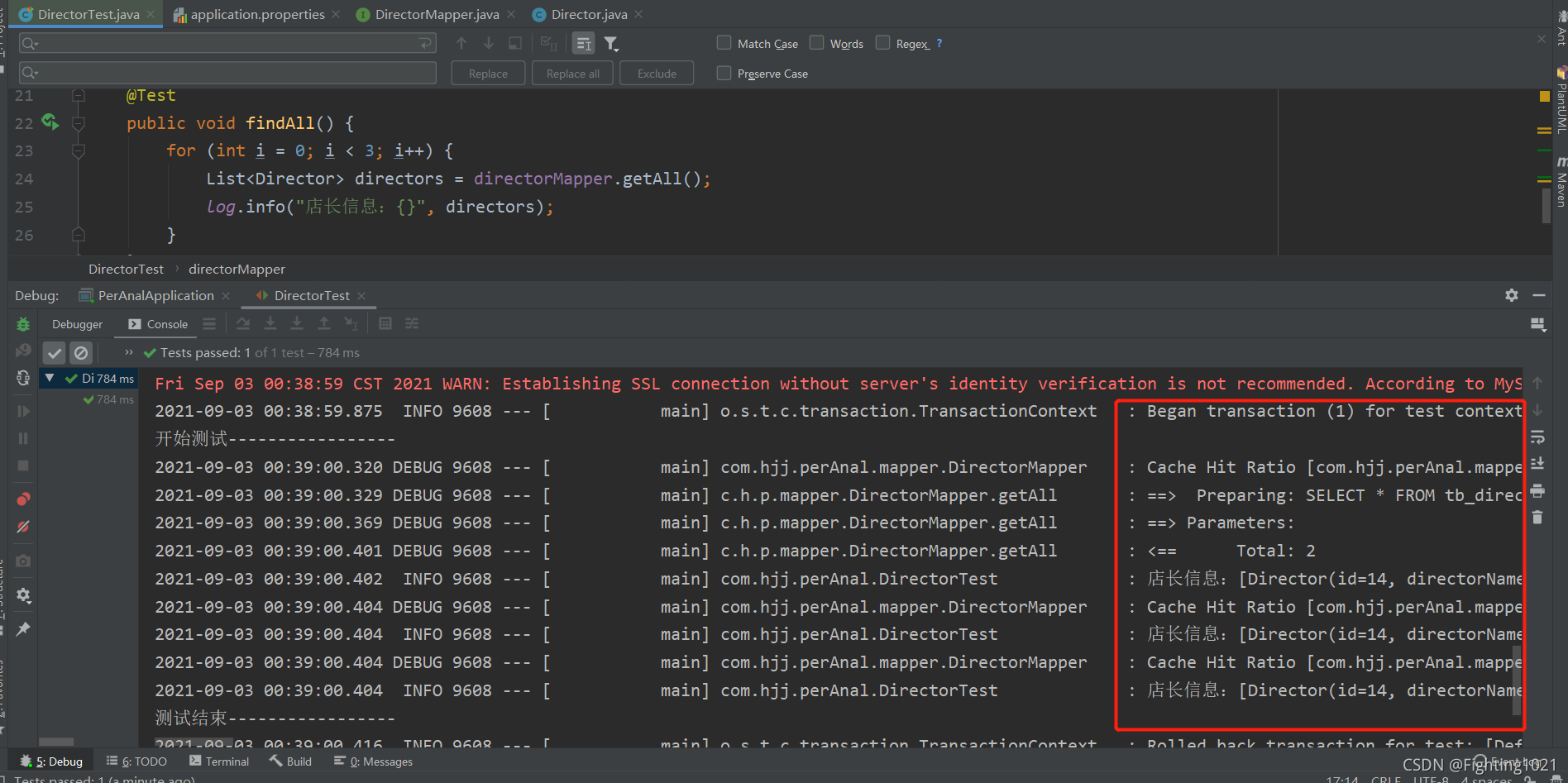Toggle show ignored tests button
Screen dimensions: 1568x783
pos(81,353)
